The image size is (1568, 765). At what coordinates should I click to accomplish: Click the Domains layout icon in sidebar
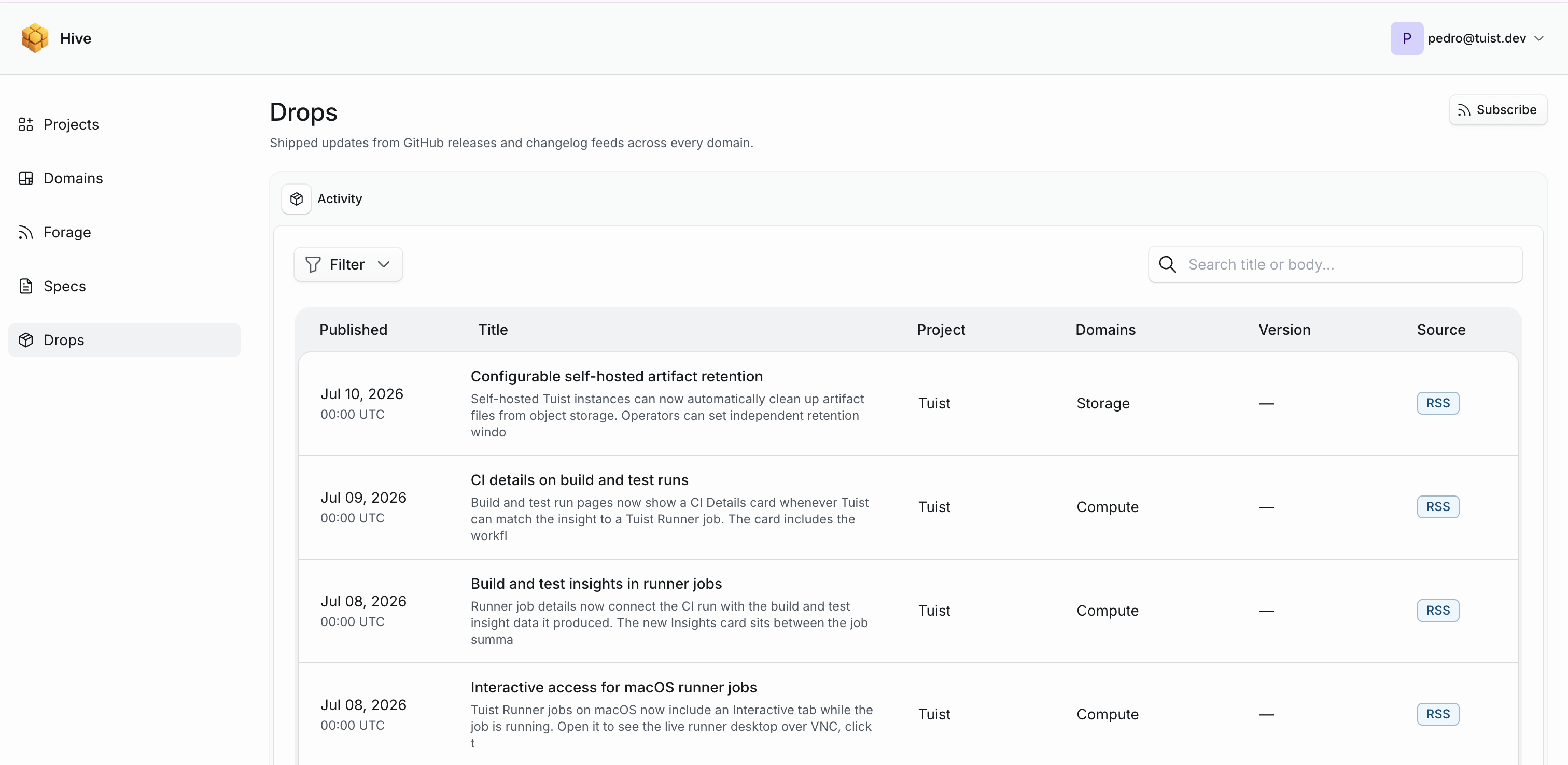click(x=25, y=178)
